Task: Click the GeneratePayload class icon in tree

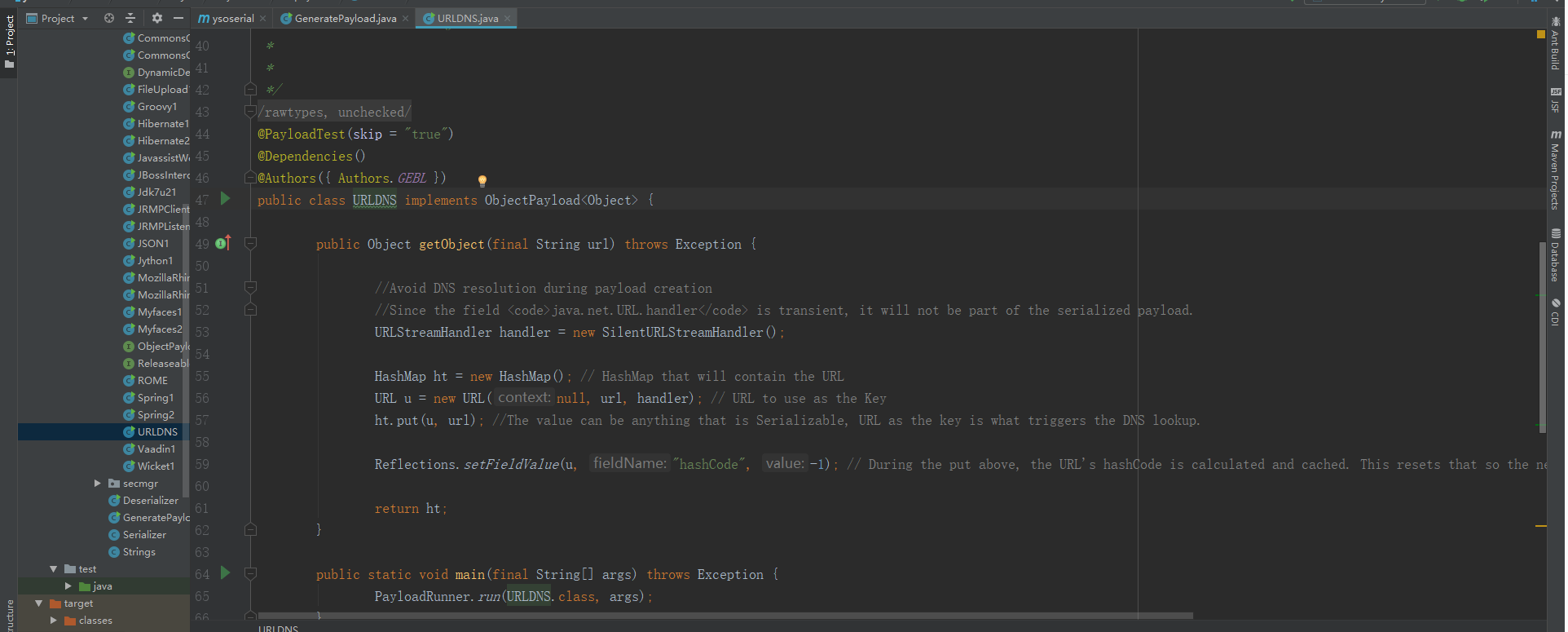Action: tap(114, 517)
